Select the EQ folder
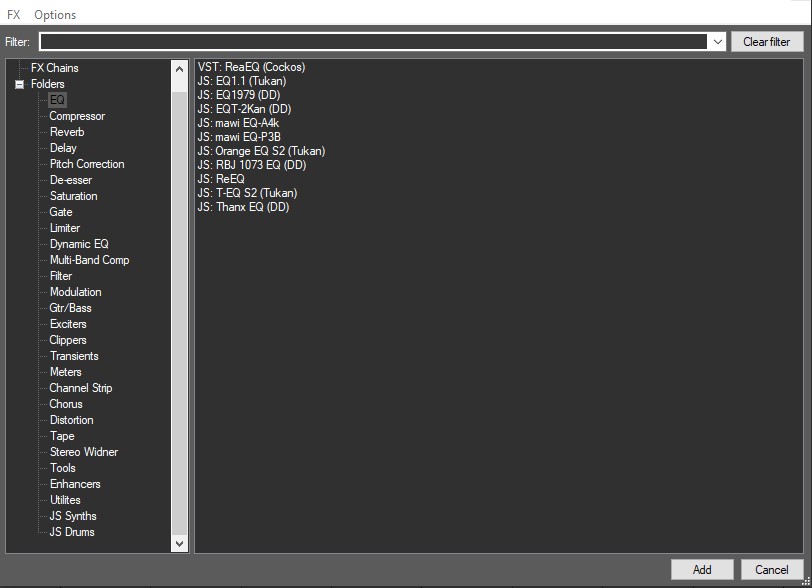Screen dimensions: 812x588 click(57, 99)
